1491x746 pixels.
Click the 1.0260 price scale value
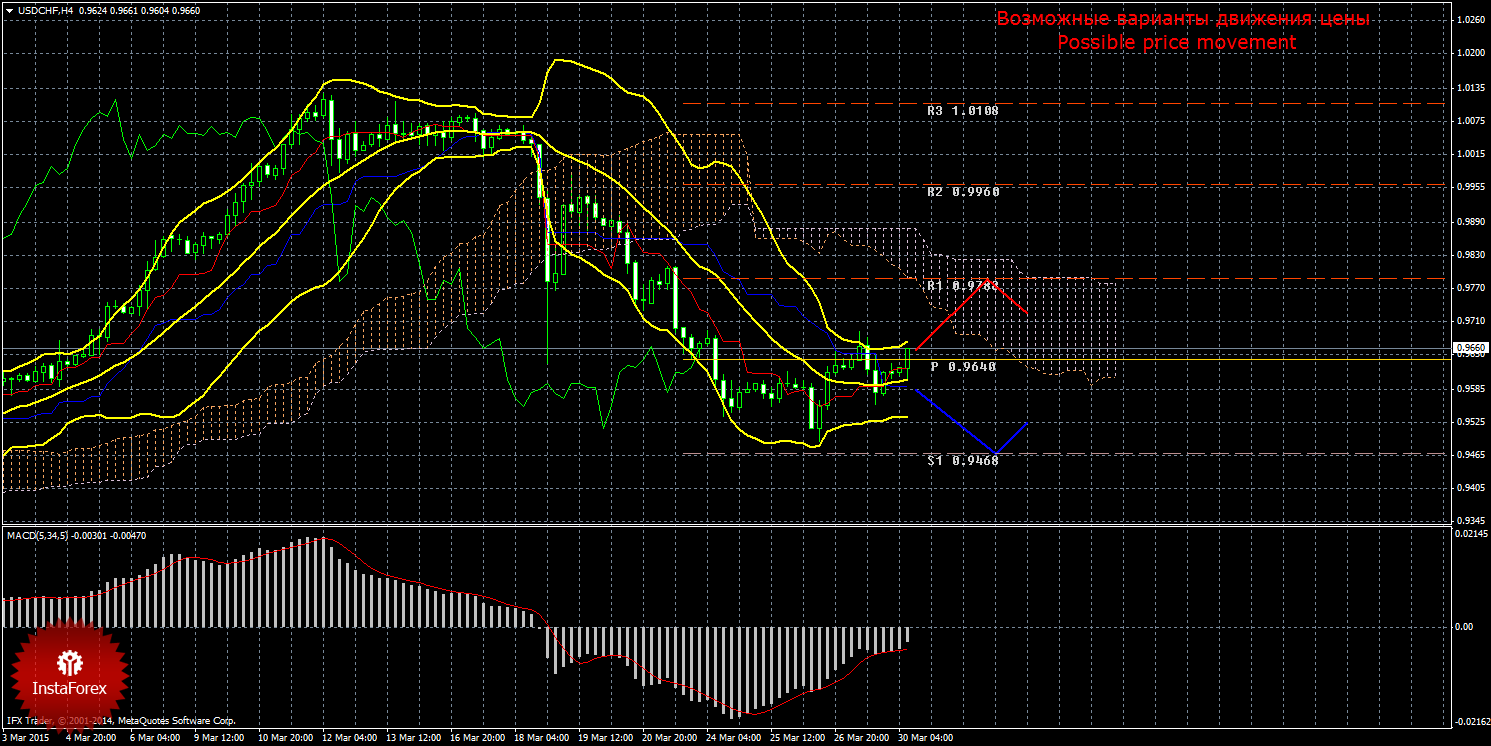1470,19
